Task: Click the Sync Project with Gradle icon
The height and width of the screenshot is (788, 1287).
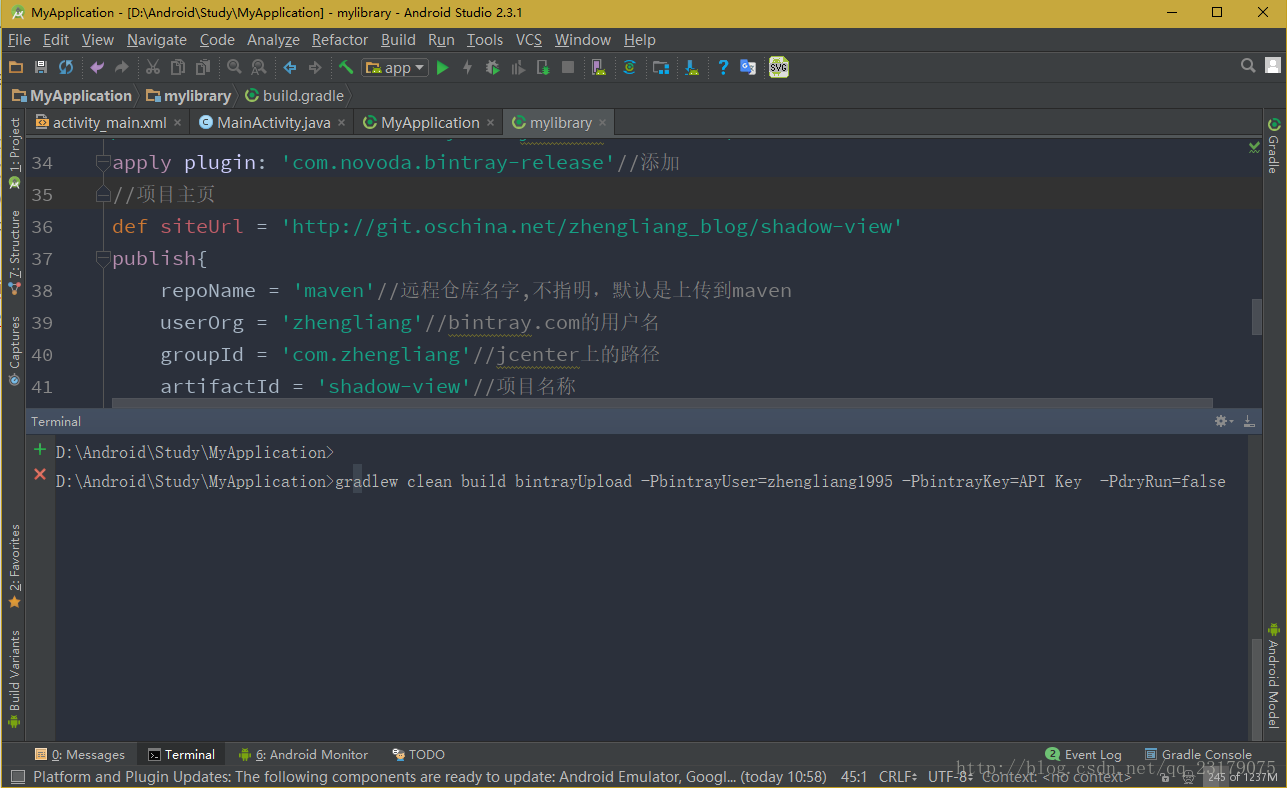Action: (629, 67)
